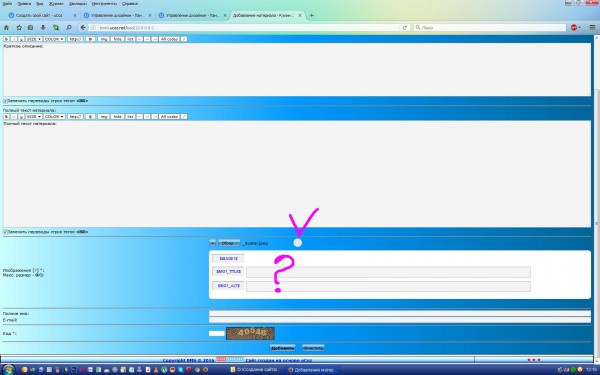Bookmark this page with the star icon

(x=19, y=28)
